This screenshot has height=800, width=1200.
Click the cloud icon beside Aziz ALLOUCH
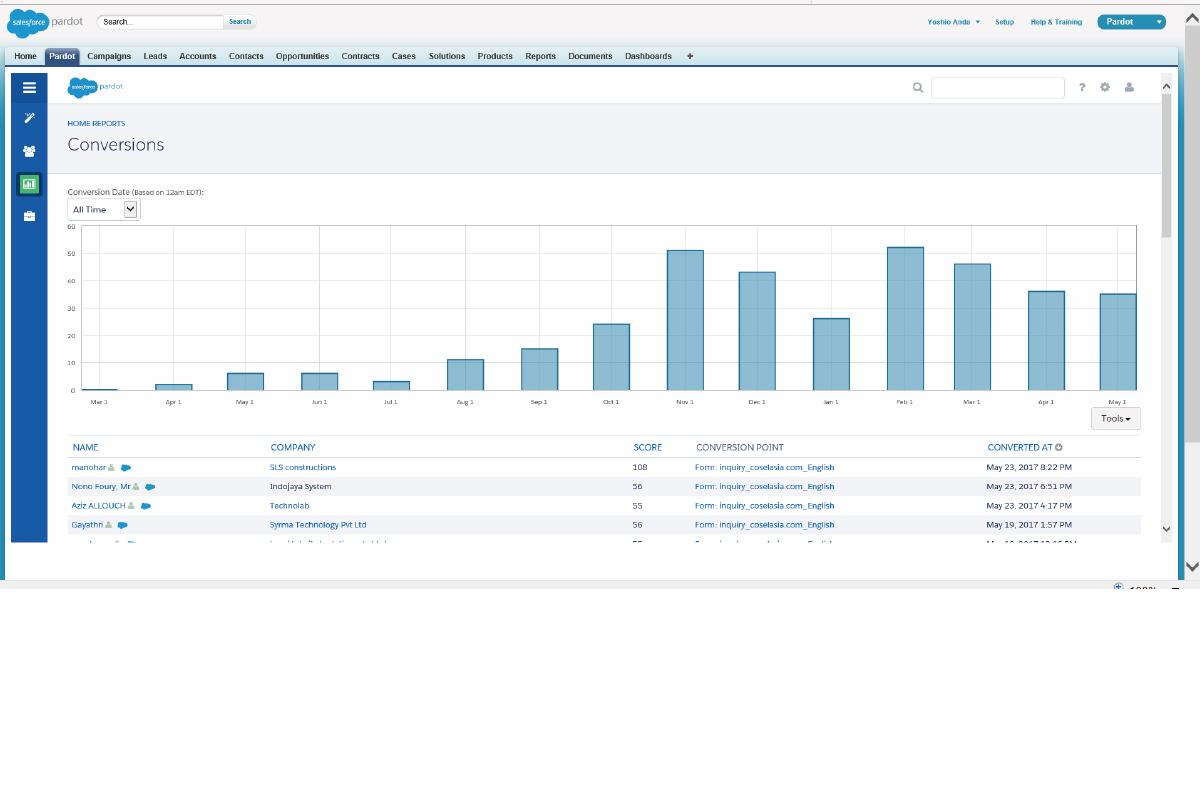coord(146,505)
